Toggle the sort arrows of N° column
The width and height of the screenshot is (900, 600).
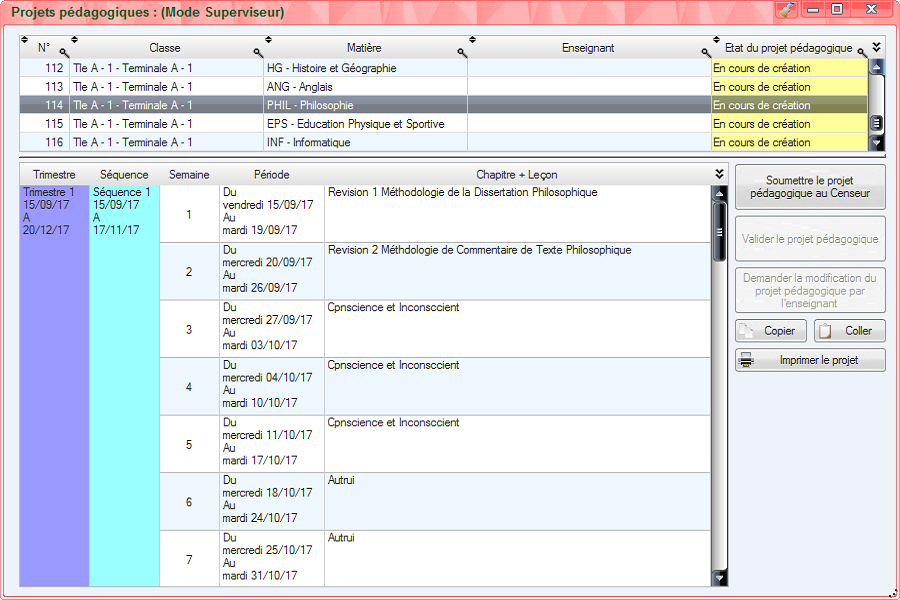click(24, 40)
